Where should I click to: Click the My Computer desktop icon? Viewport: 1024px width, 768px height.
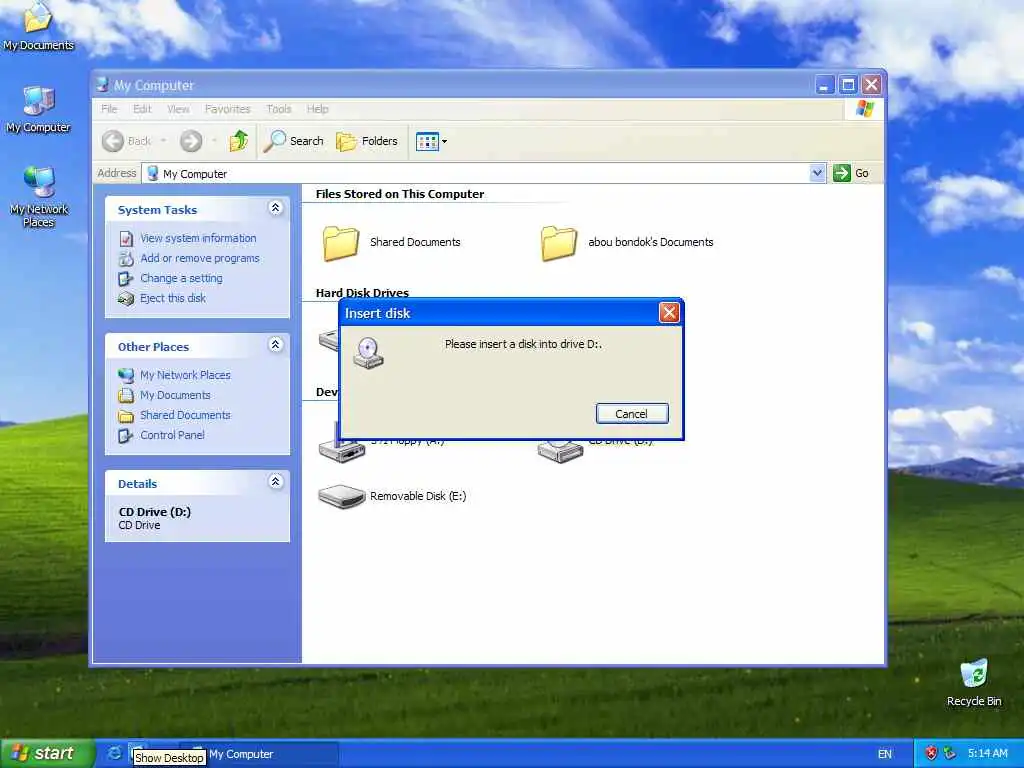coord(38,110)
